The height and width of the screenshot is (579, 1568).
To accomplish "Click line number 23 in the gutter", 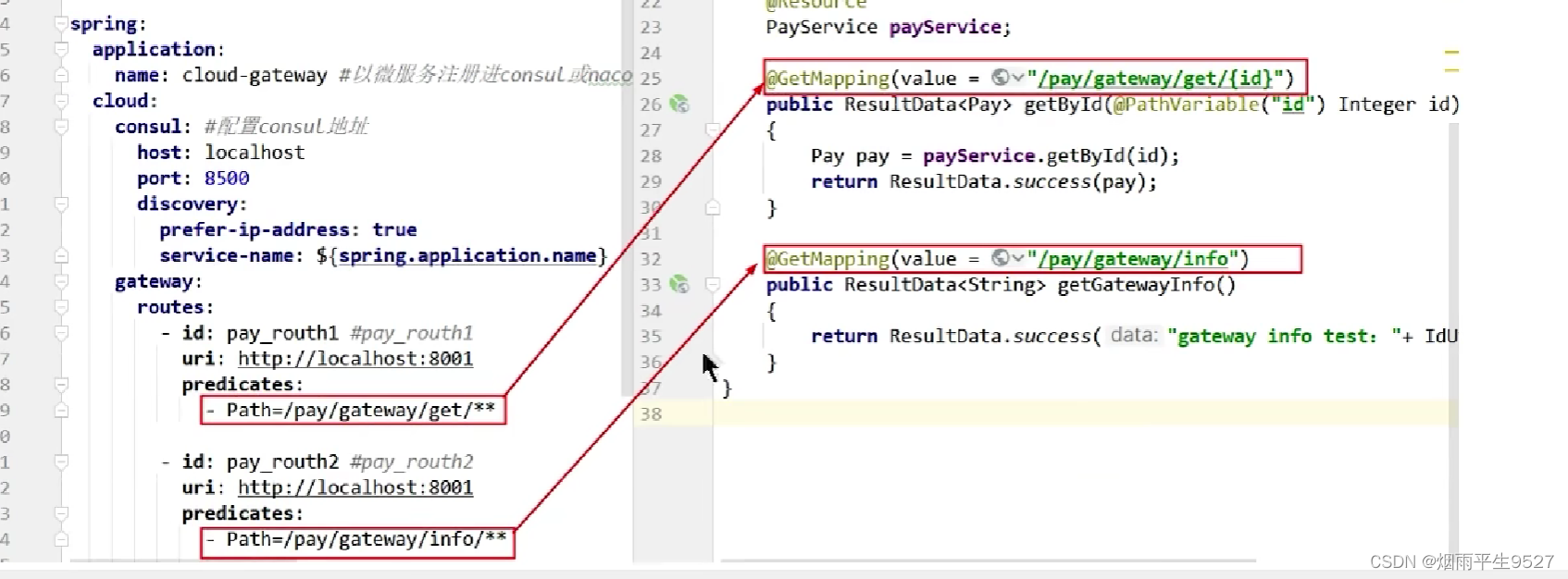I will point(652,28).
